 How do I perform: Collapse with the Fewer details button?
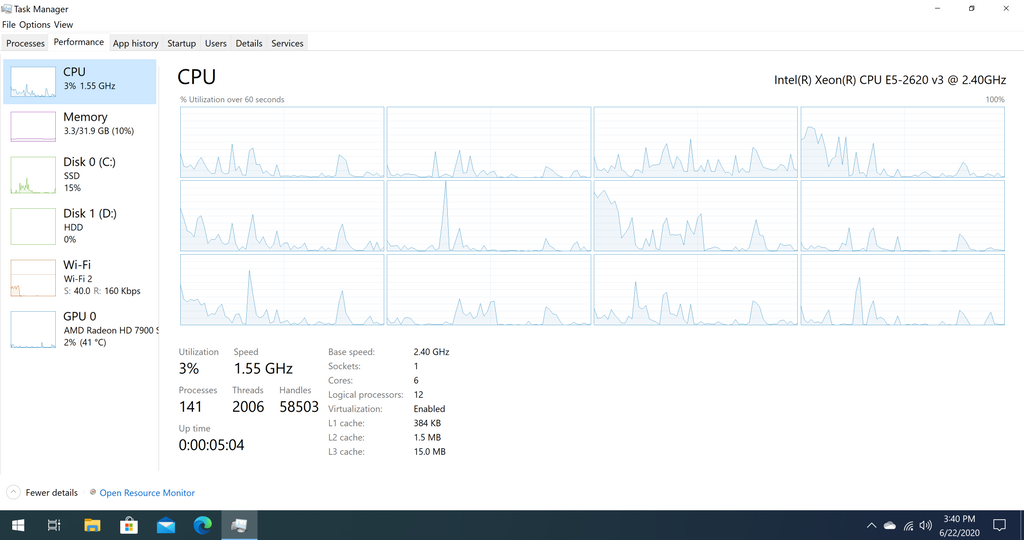(42, 492)
